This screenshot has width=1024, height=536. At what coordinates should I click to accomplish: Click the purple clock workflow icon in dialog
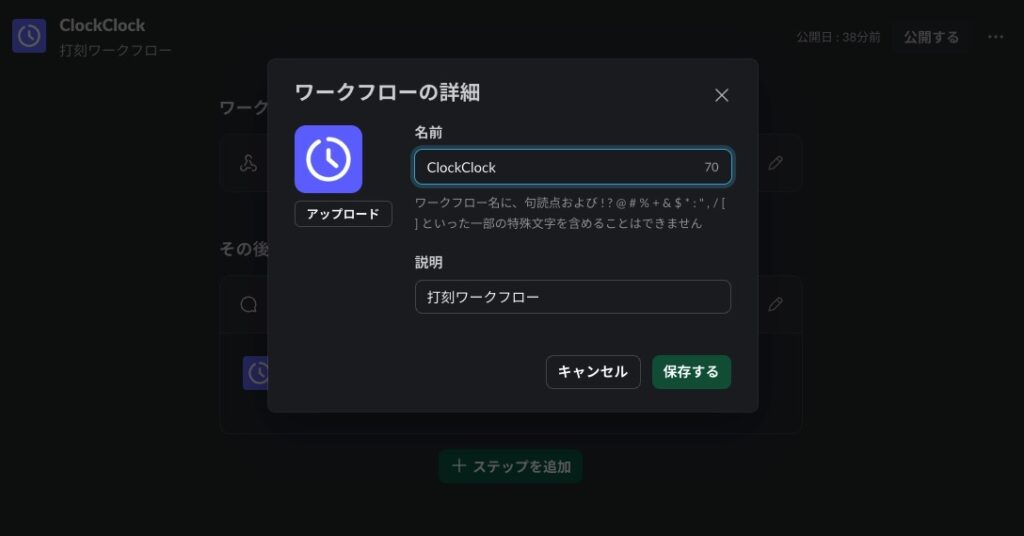[x=328, y=159]
